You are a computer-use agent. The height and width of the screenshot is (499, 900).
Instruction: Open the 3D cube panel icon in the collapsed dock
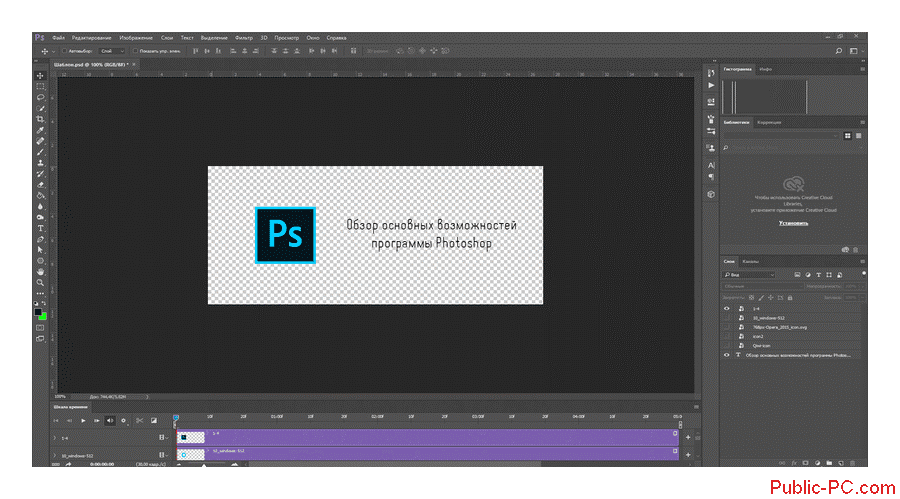[711, 195]
